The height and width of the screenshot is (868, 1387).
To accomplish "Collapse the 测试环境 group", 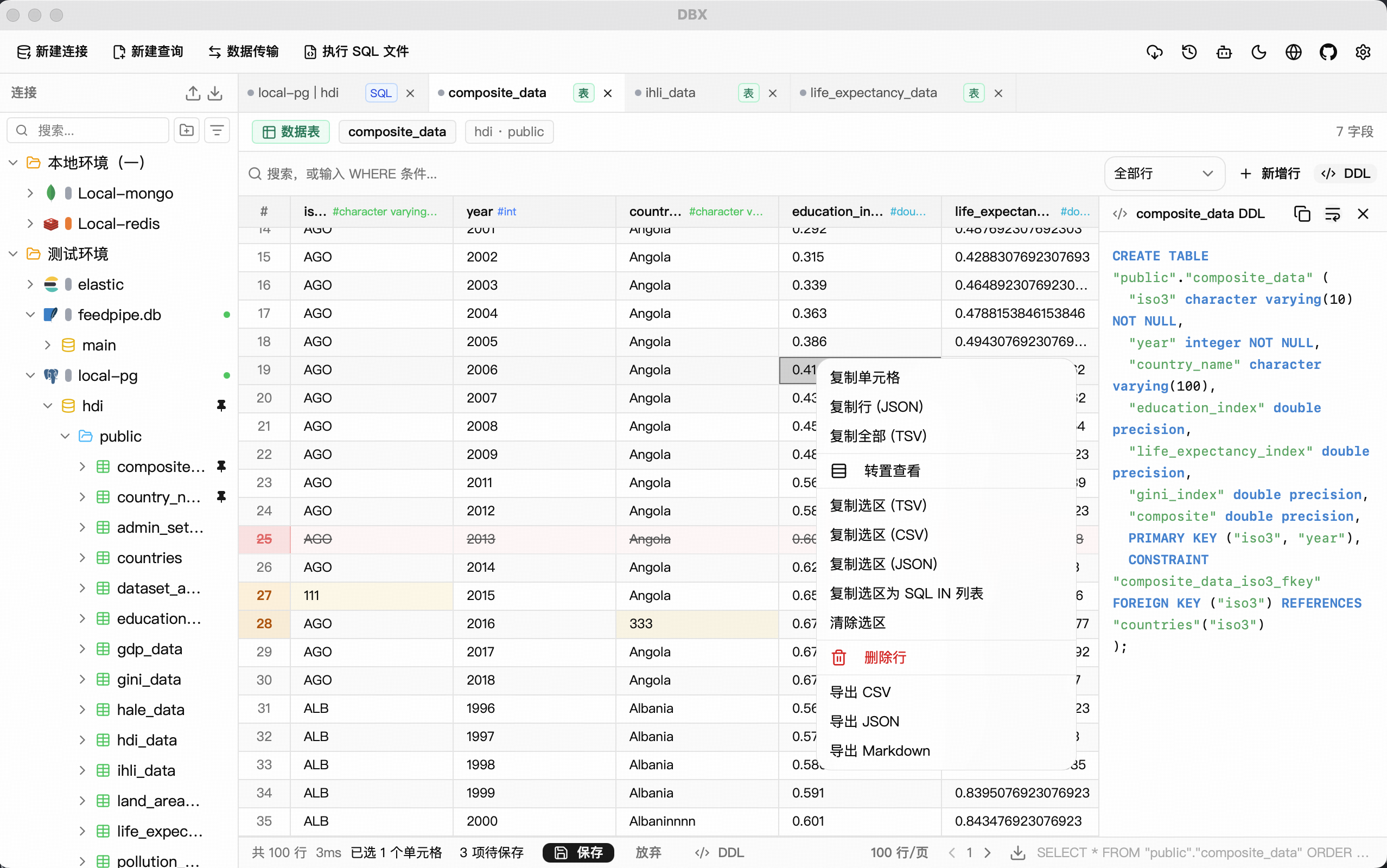I will [13, 254].
